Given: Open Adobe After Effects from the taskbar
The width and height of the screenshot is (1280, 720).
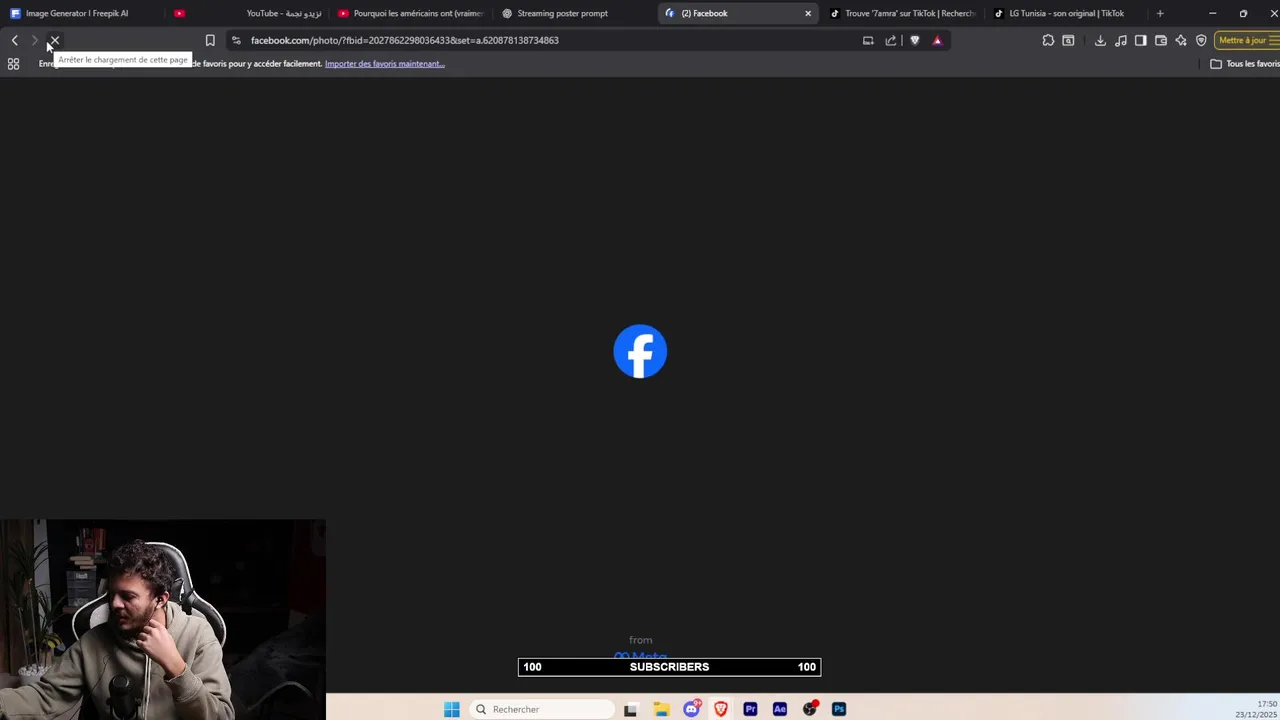Looking at the screenshot, I should [x=780, y=709].
